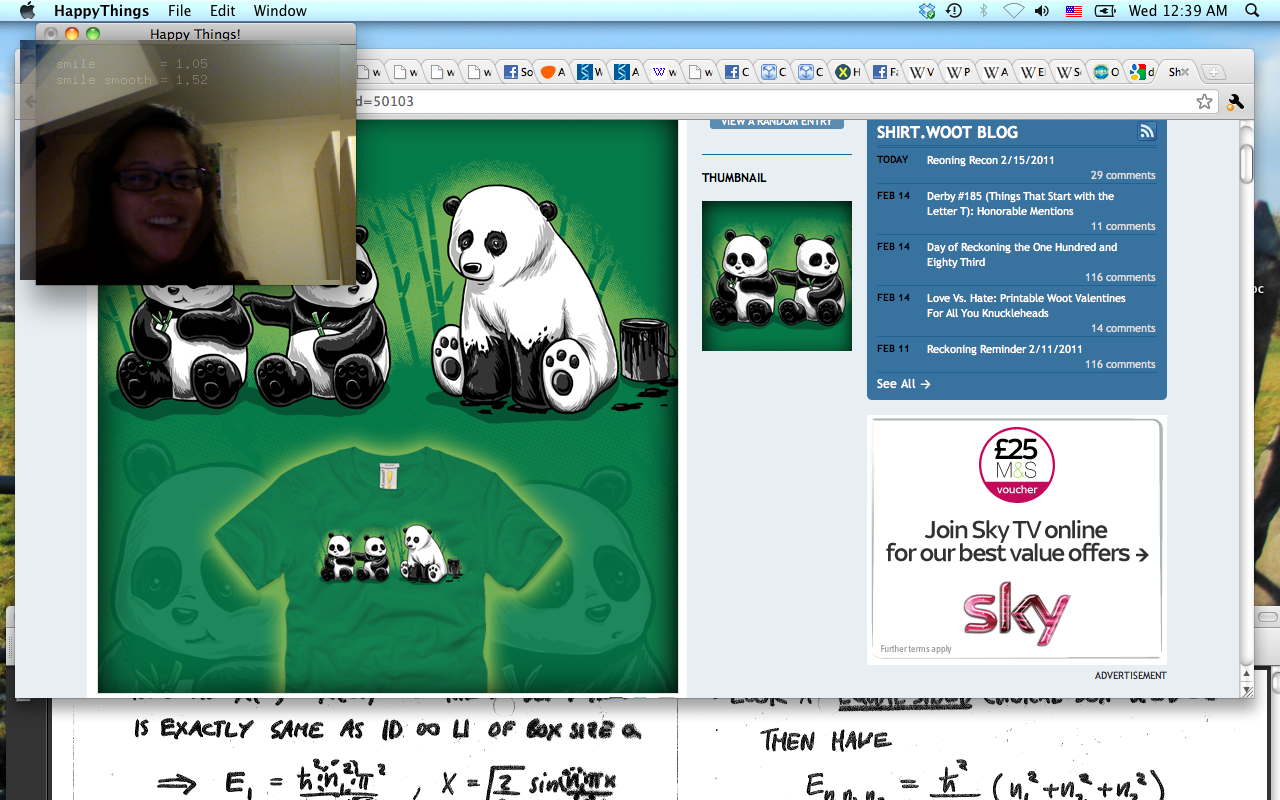Open the File menu
Image resolution: width=1280 pixels, height=800 pixels.
(179, 11)
